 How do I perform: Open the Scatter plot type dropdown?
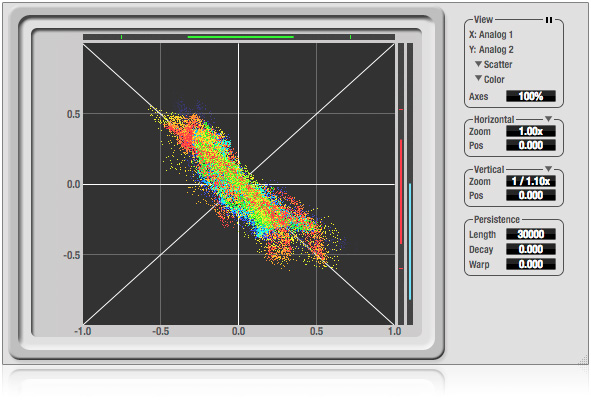[x=493, y=64]
